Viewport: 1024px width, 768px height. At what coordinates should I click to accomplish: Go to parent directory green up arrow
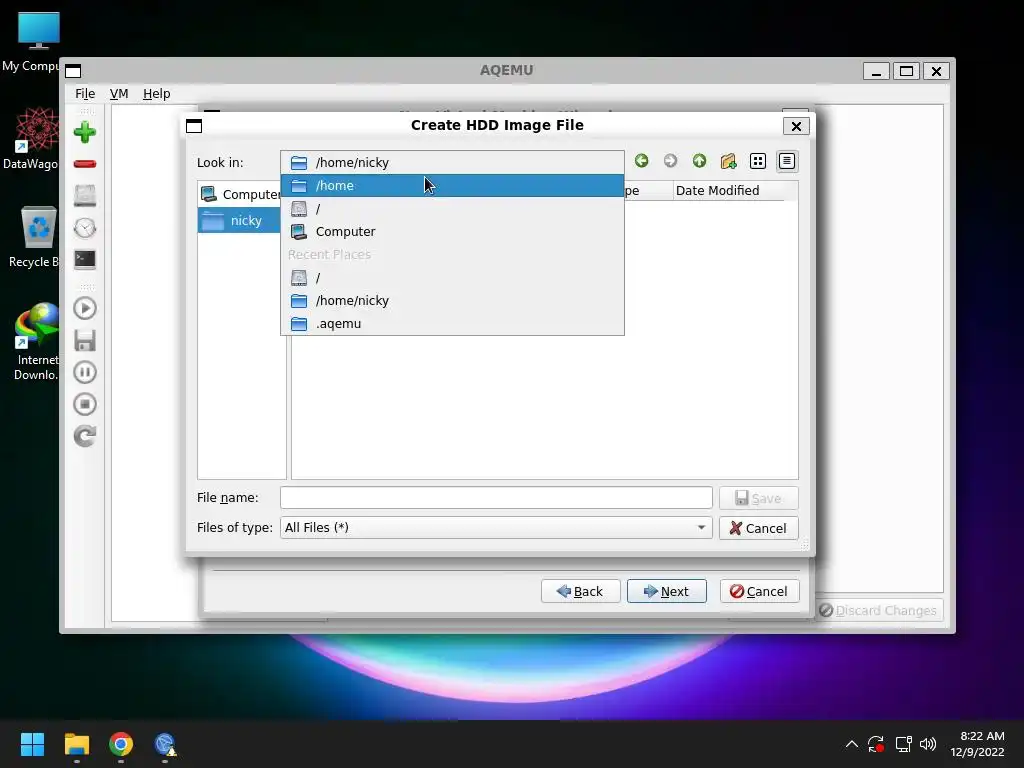(x=699, y=161)
